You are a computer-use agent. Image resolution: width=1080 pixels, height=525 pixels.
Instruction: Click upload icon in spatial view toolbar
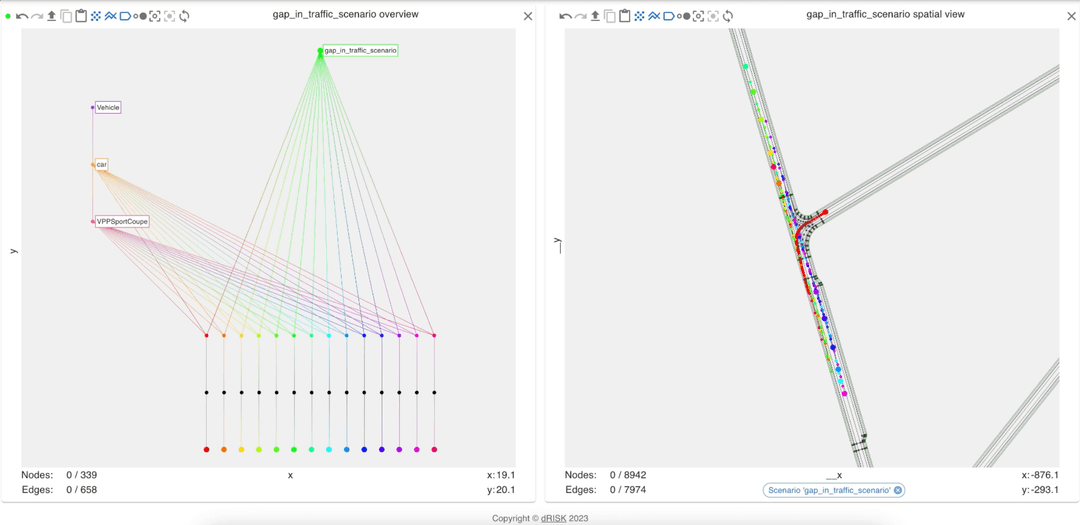point(595,16)
